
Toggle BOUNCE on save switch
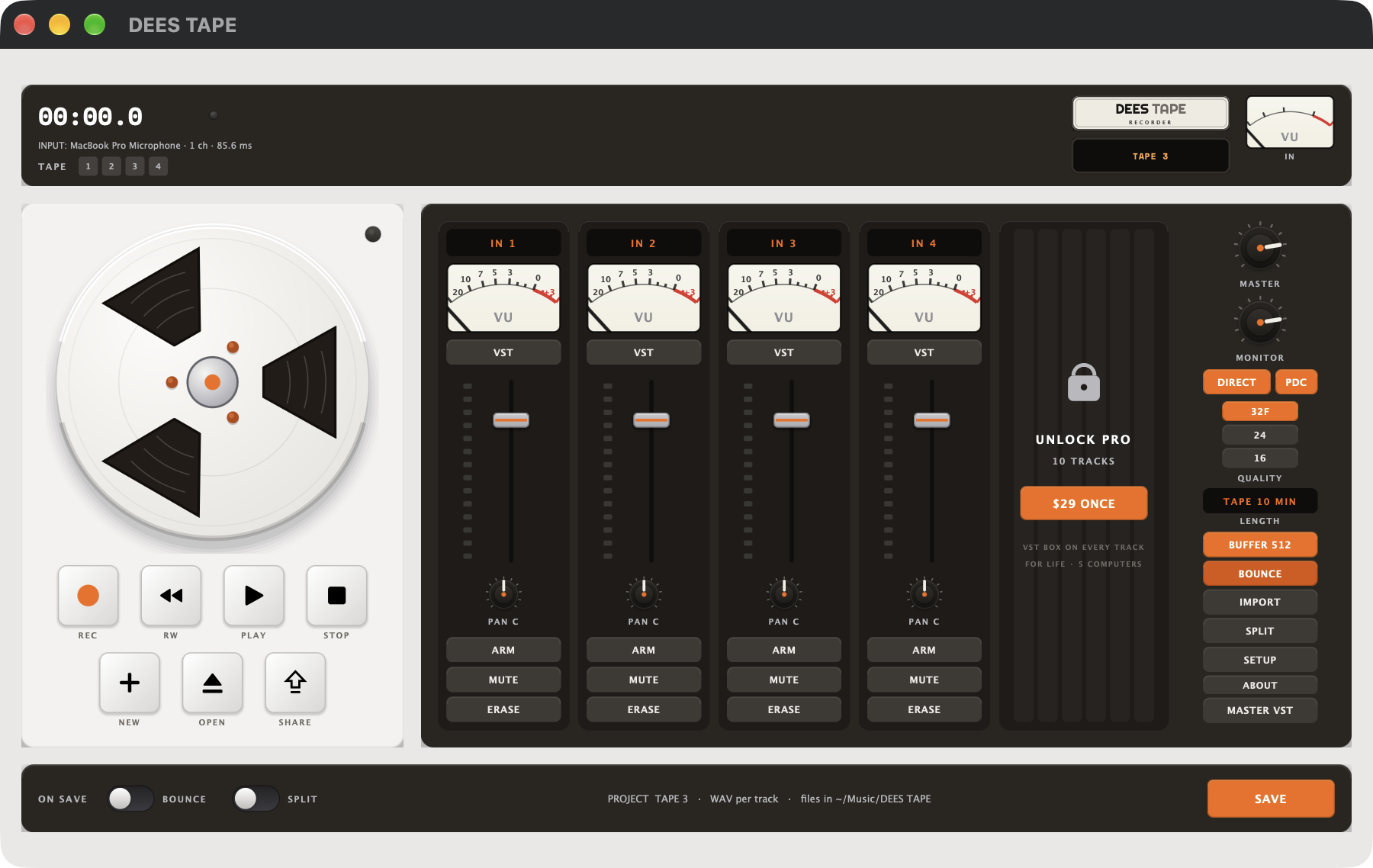[x=130, y=799]
